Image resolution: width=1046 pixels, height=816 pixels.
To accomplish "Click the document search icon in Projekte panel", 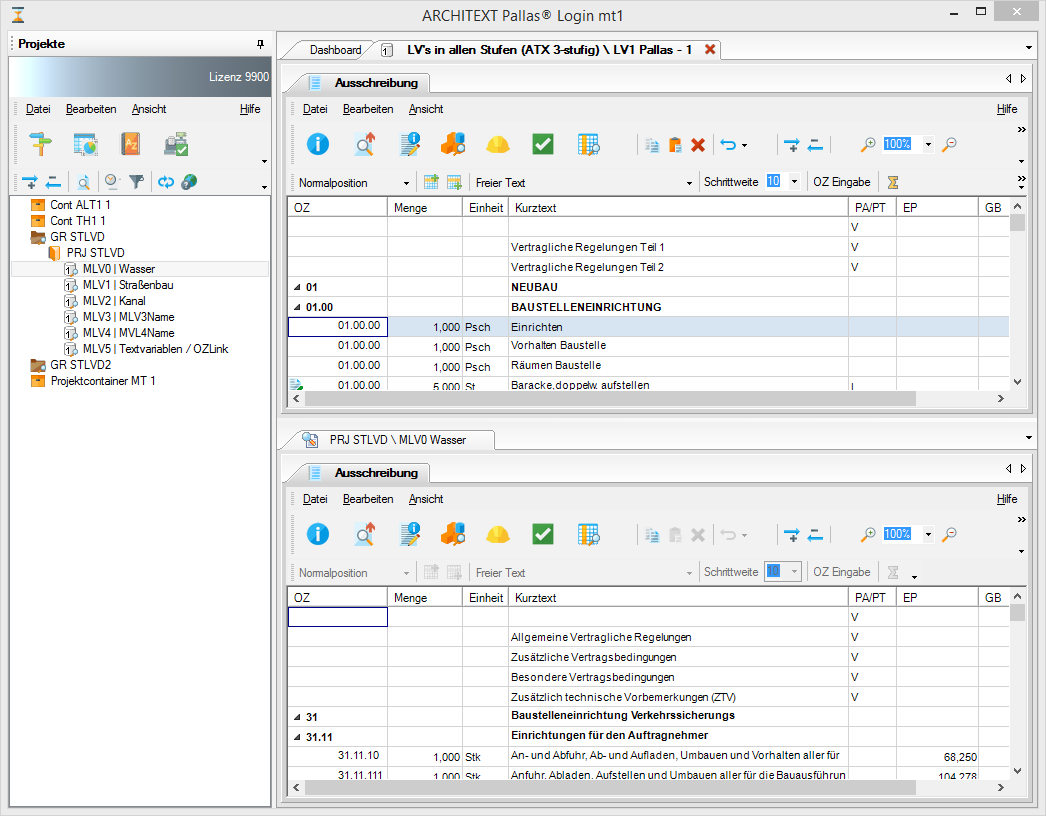I will click(83, 182).
